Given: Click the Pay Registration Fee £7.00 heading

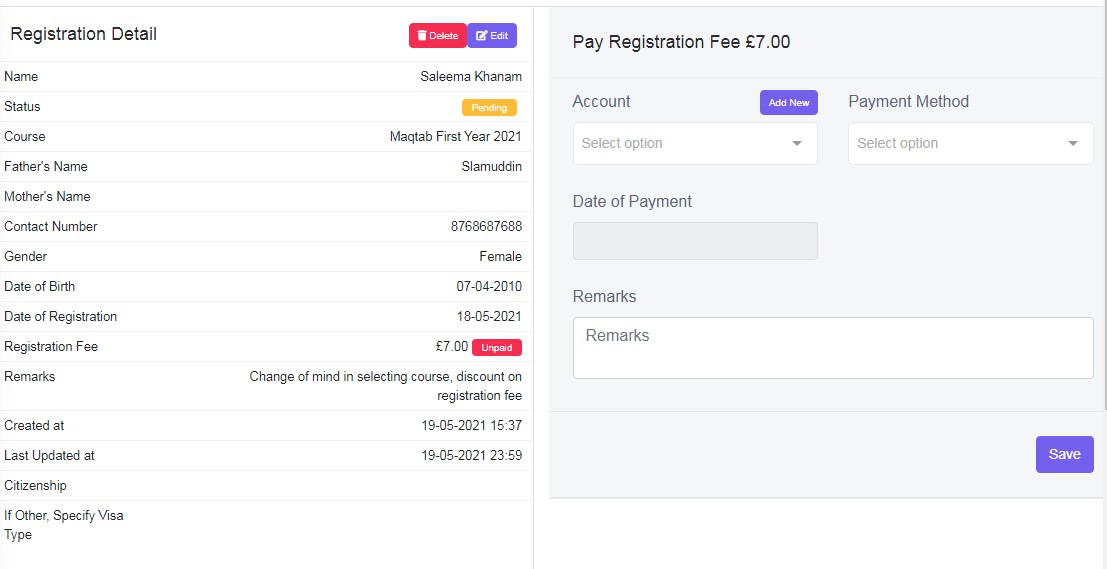Looking at the screenshot, I should coord(681,42).
